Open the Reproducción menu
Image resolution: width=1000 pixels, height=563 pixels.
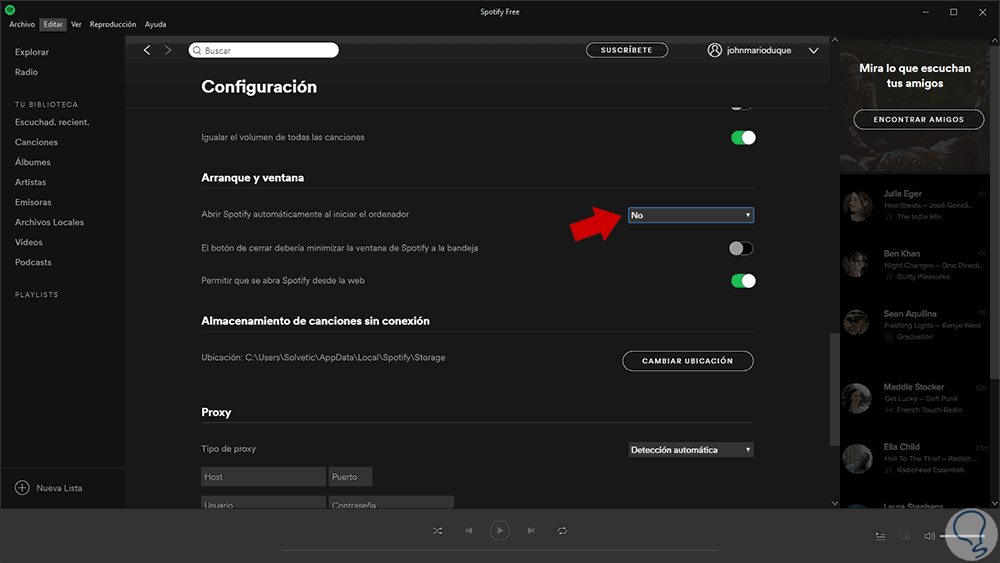tap(113, 24)
